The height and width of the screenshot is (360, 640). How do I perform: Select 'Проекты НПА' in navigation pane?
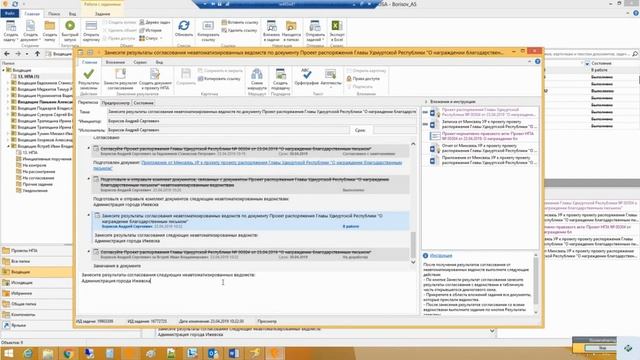point(24,251)
